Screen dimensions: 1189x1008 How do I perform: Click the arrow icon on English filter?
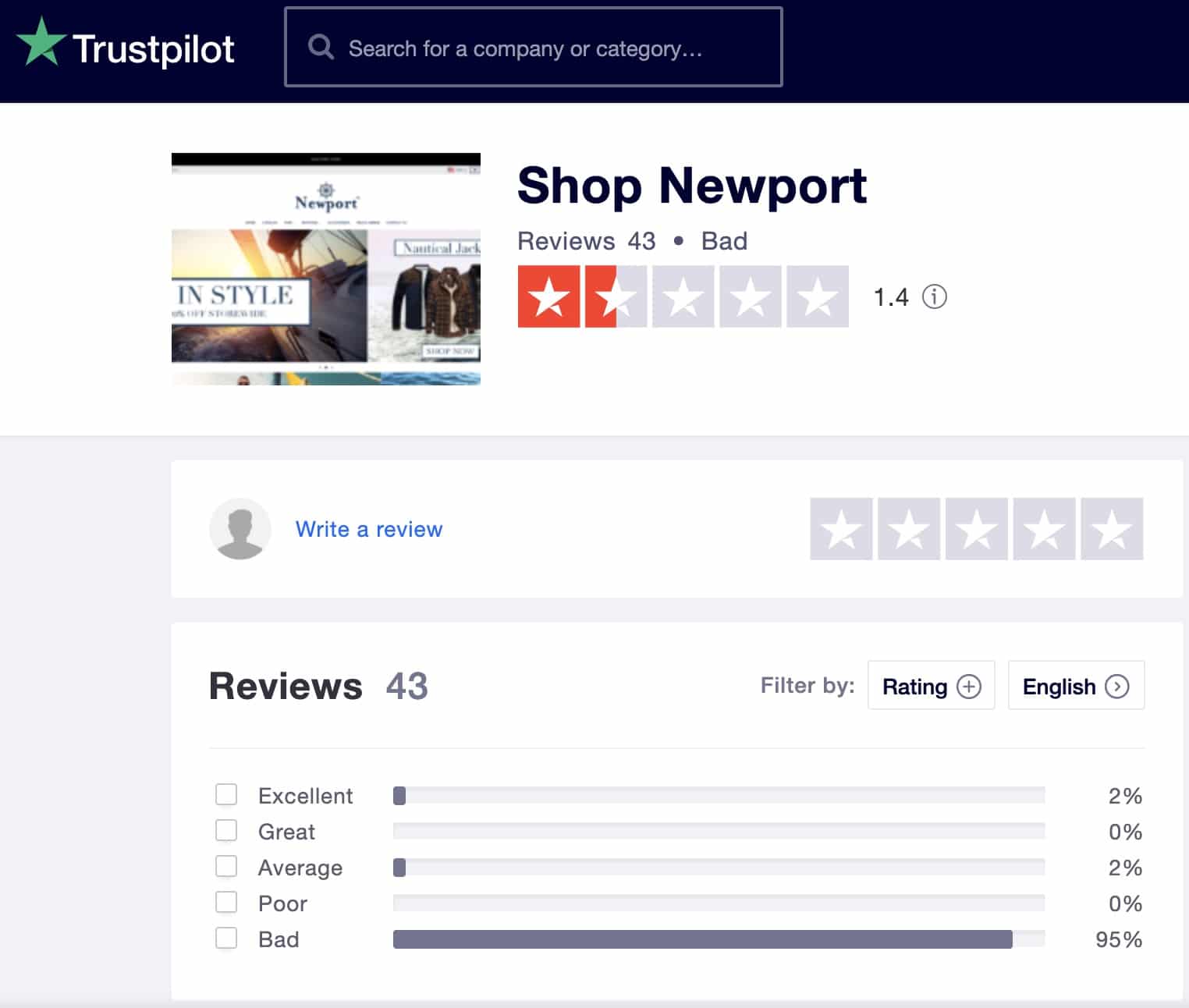(1116, 687)
